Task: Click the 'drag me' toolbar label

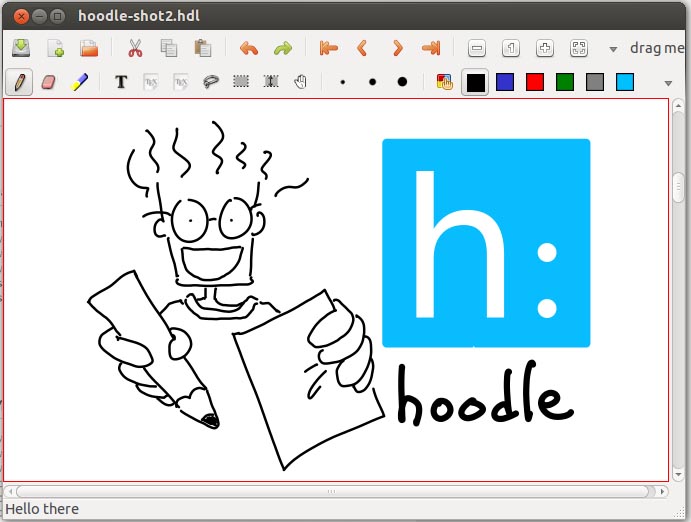Action: [x=657, y=48]
